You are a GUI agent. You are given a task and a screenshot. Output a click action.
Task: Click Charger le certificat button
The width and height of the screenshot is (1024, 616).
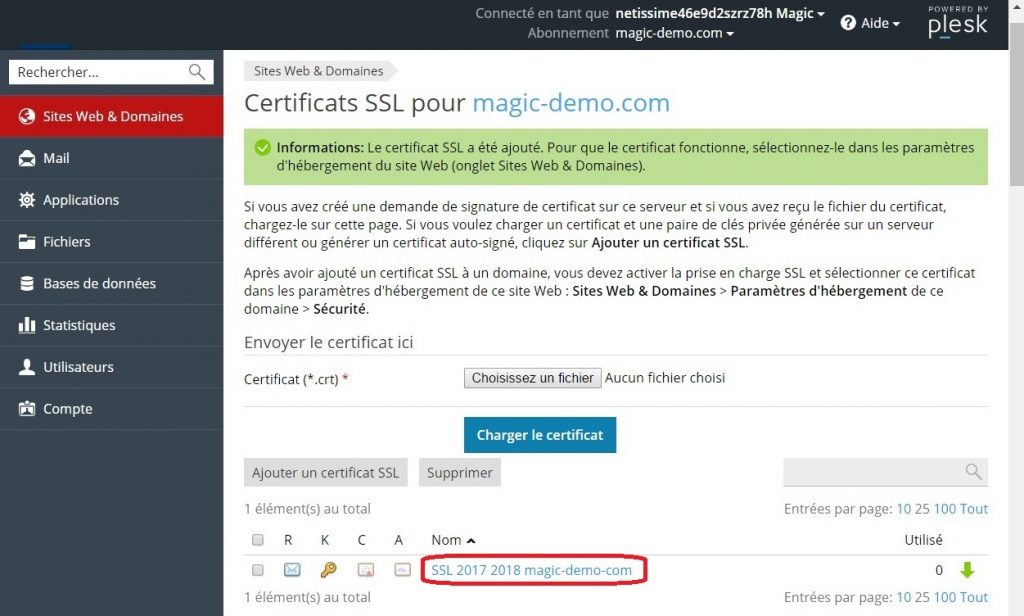pyautogui.click(x=540, y=435)
